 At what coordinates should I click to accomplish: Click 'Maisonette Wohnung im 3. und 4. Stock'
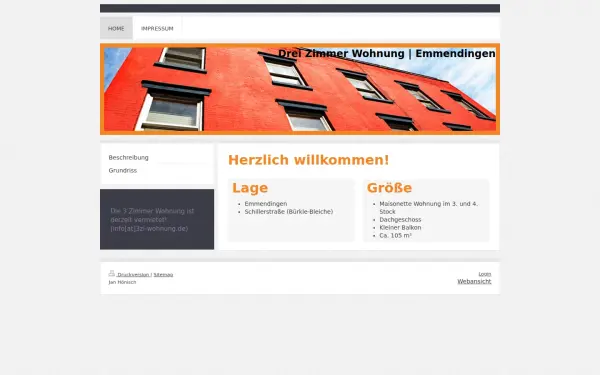pyautogui.click(x=429, y=208)
